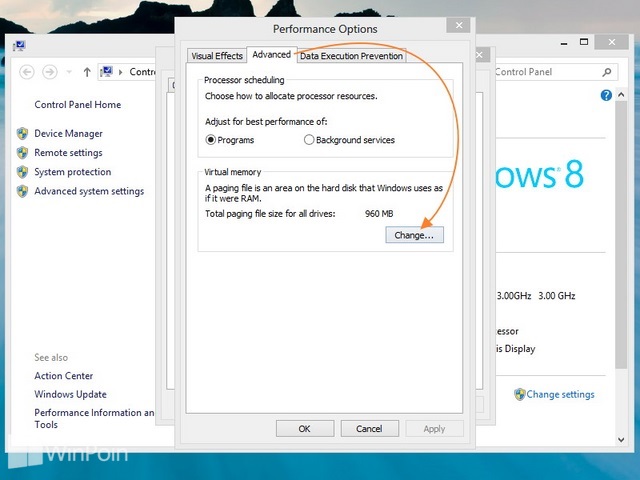Switch to the Visual Effects tab

[217, 56]
